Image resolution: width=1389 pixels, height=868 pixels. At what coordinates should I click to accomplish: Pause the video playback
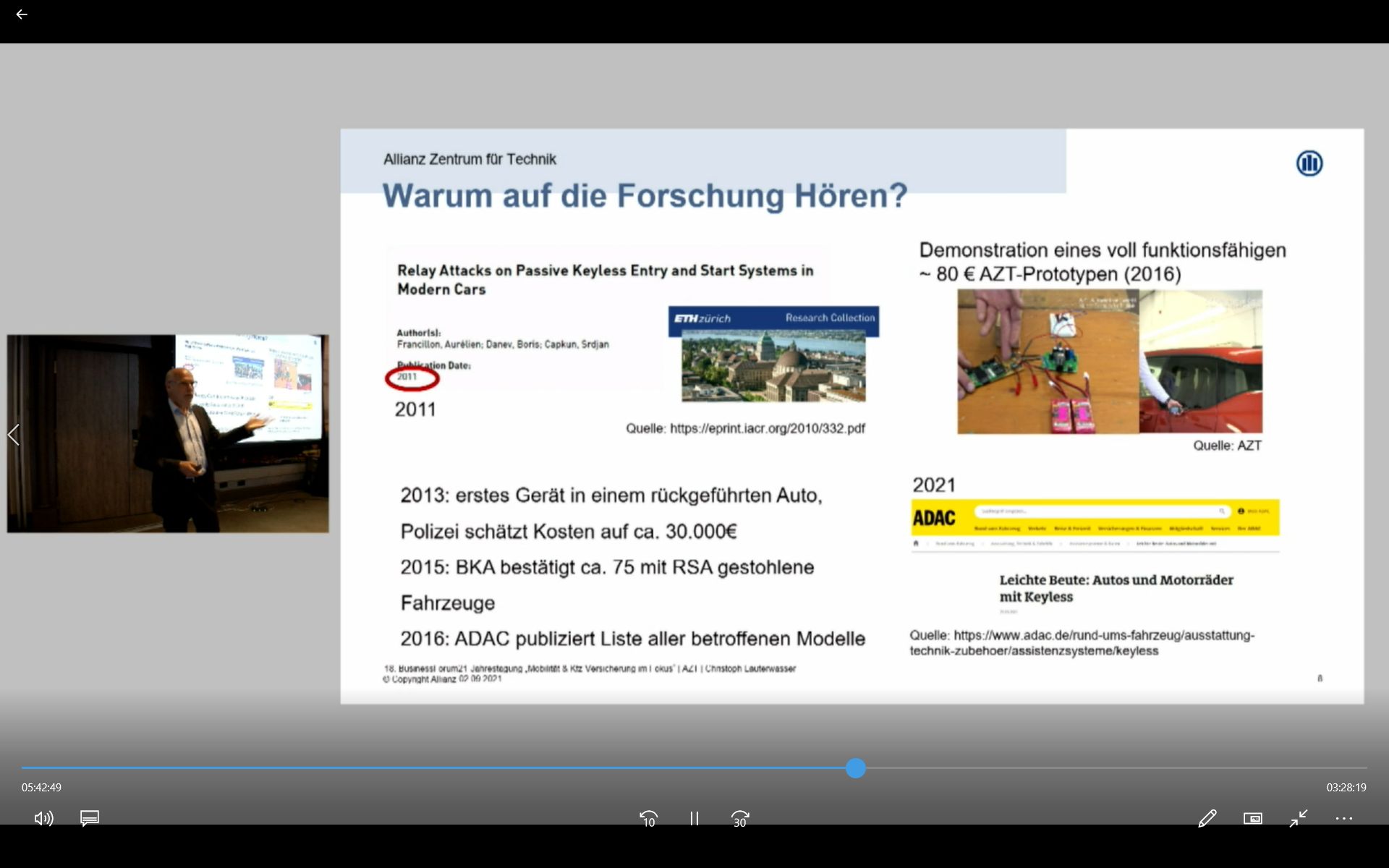(x=694, y=818)
